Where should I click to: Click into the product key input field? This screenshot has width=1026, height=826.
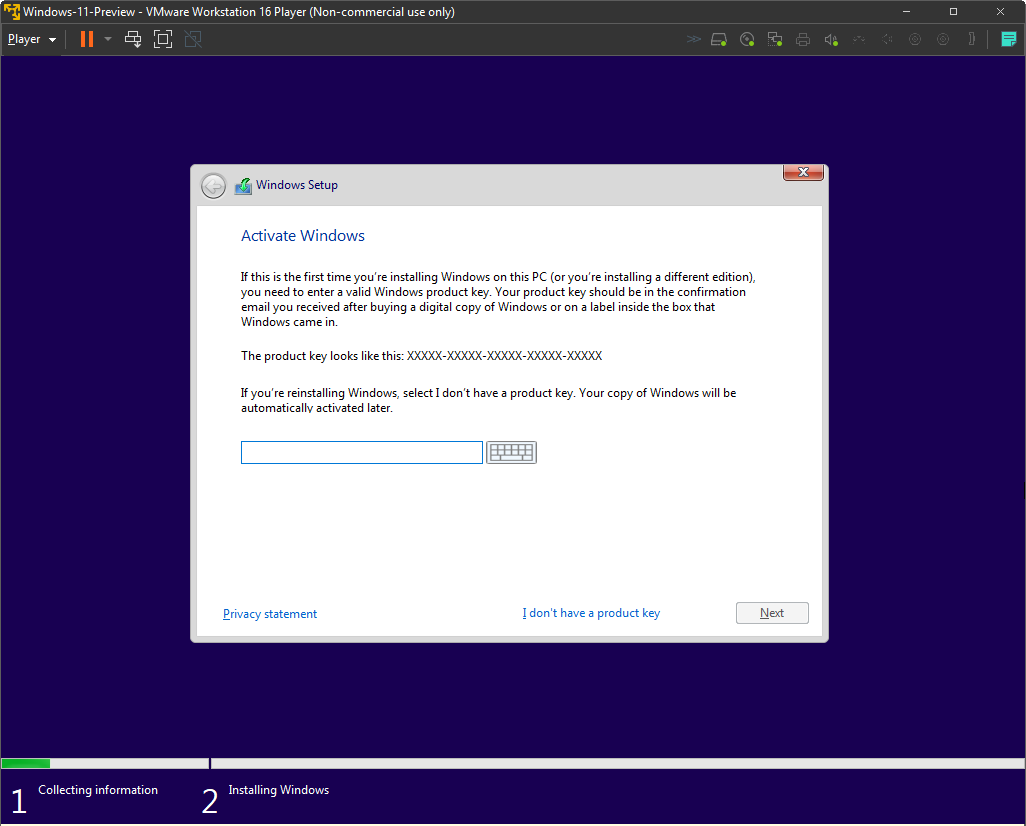(362, 452)
